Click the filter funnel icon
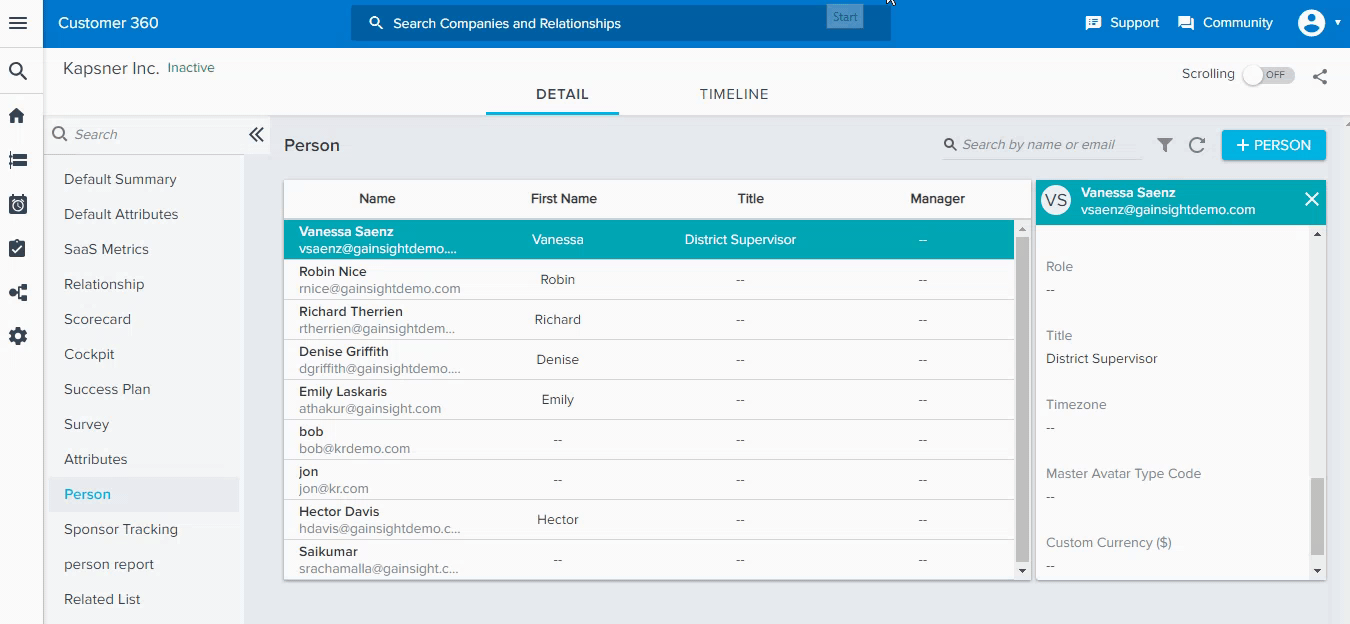This screenshot has height=624, width=1350. click(1165, 145)
